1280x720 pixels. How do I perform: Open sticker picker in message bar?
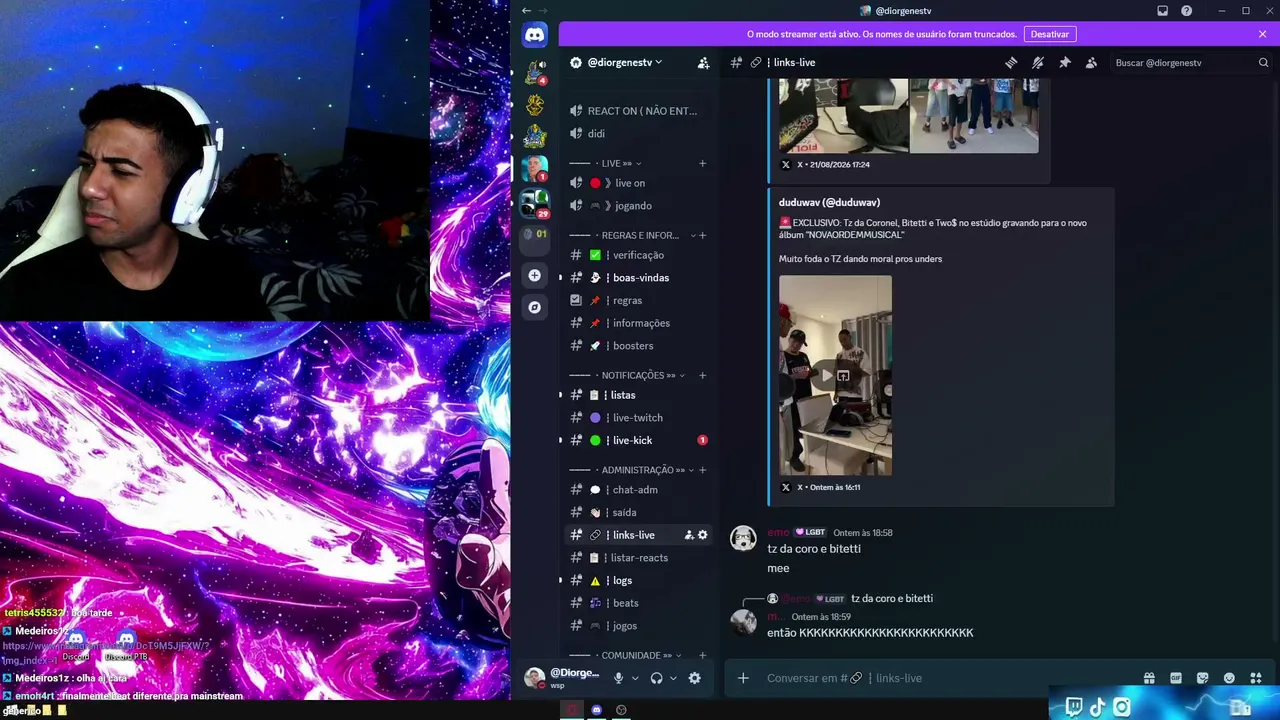[x=1203, y=678]
